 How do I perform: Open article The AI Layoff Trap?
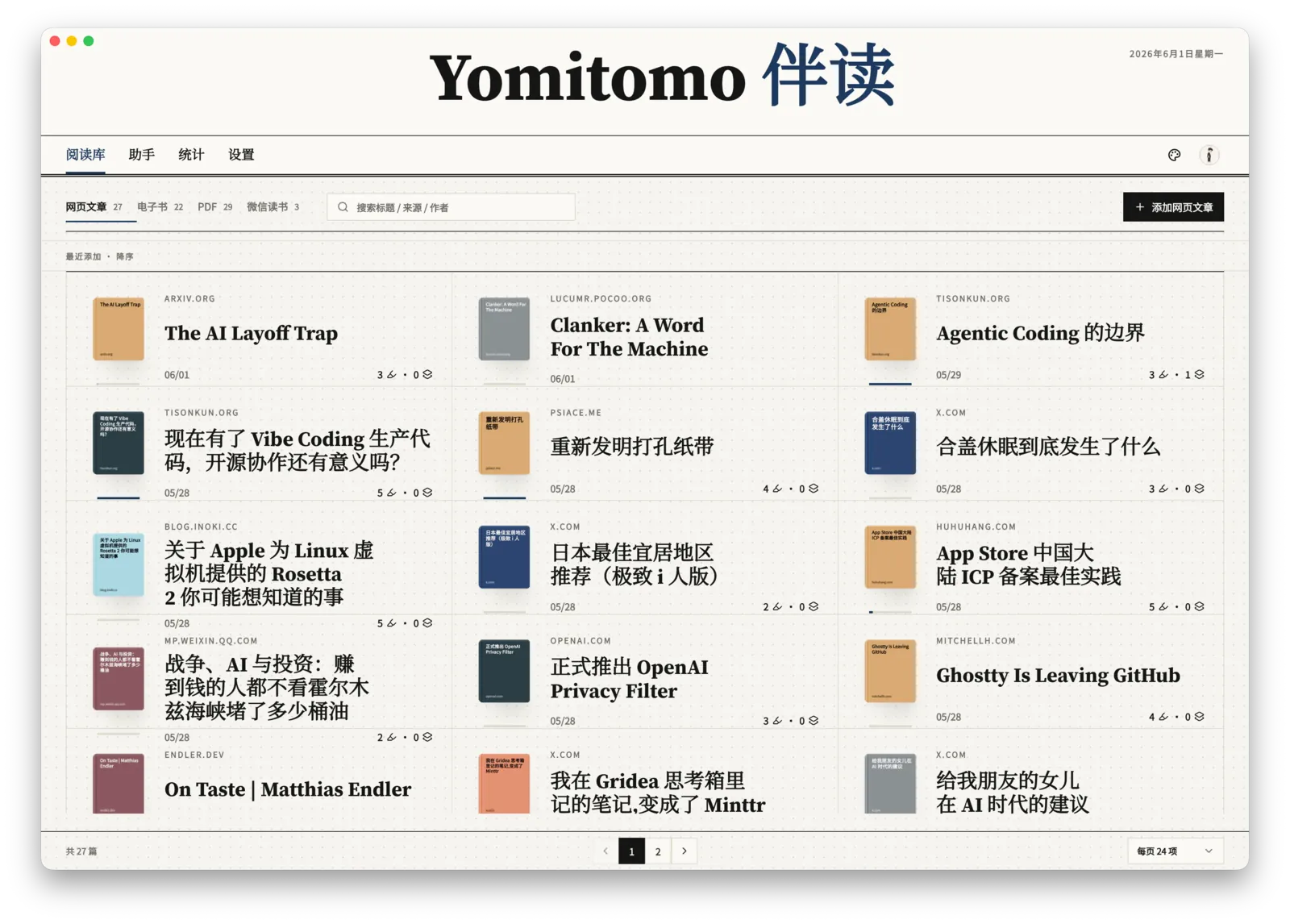point(251,334)
